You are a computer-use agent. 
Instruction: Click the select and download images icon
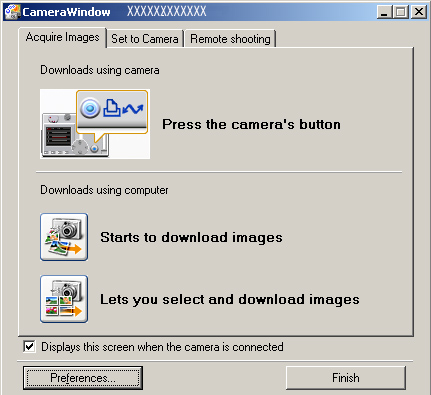pyautogui.click(x=64, y=299)
